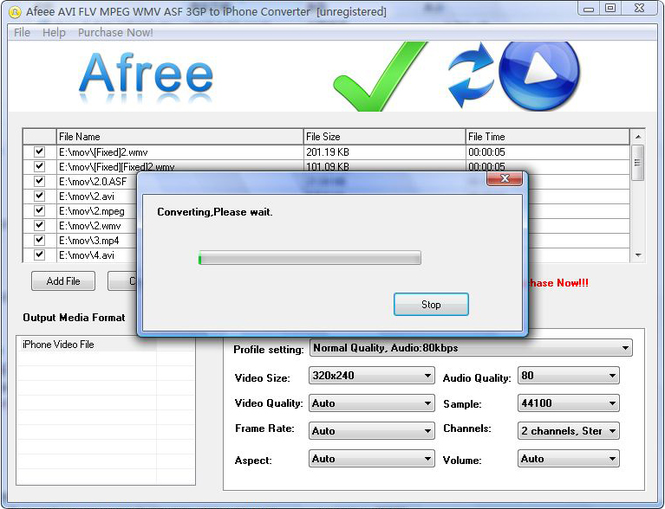Uncheck the [Fixed]2.wmv file checkbox

(39, 152)
